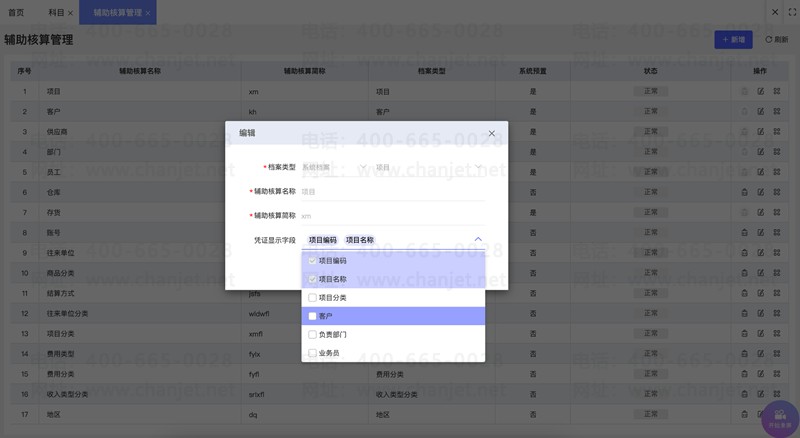The width and height of the screenshot is (800, 438).
Task: Click four-squares icon in 商品分类 row 10
Action: [777, 273]
